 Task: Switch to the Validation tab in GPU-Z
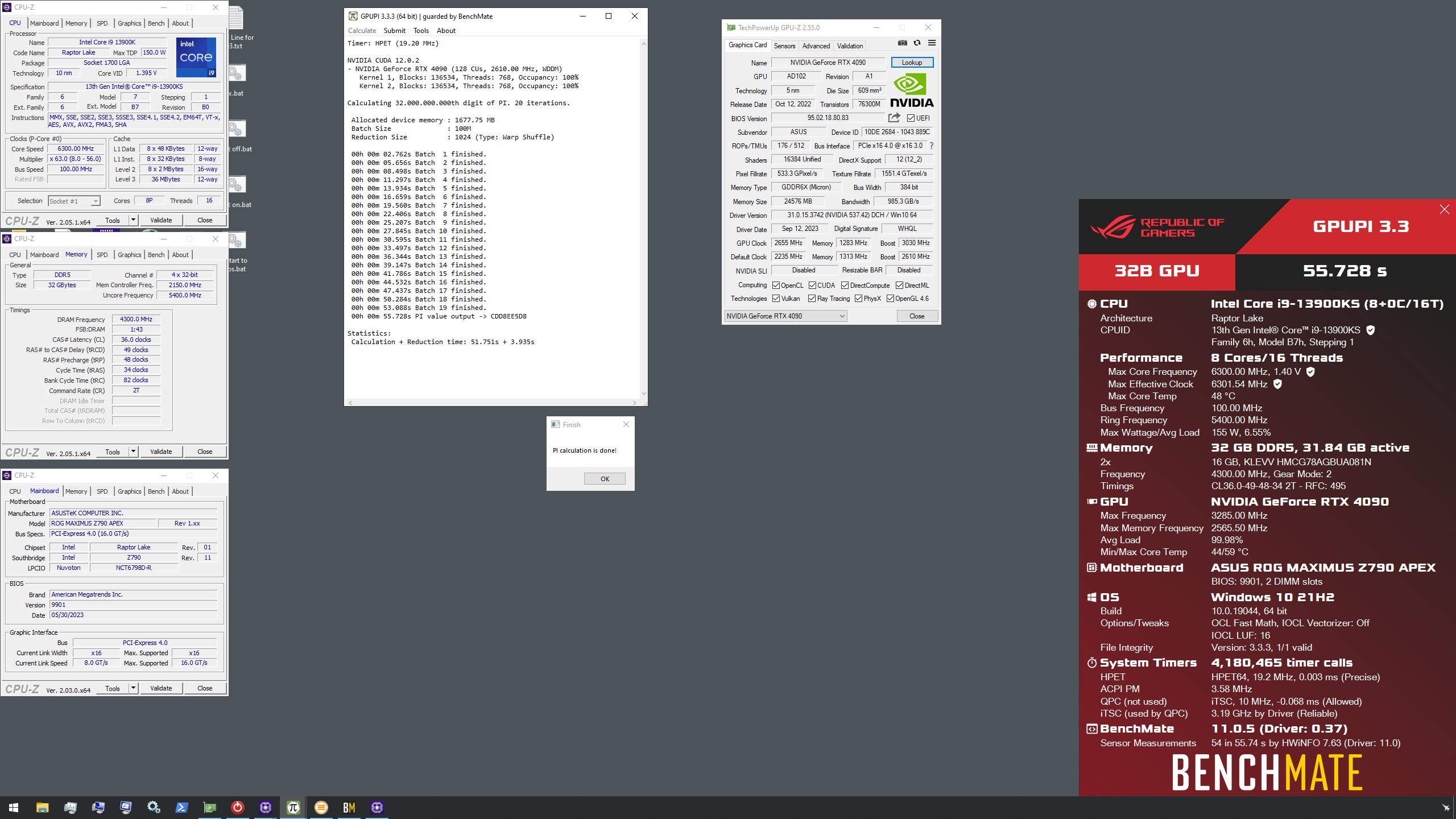pos(850,46)
